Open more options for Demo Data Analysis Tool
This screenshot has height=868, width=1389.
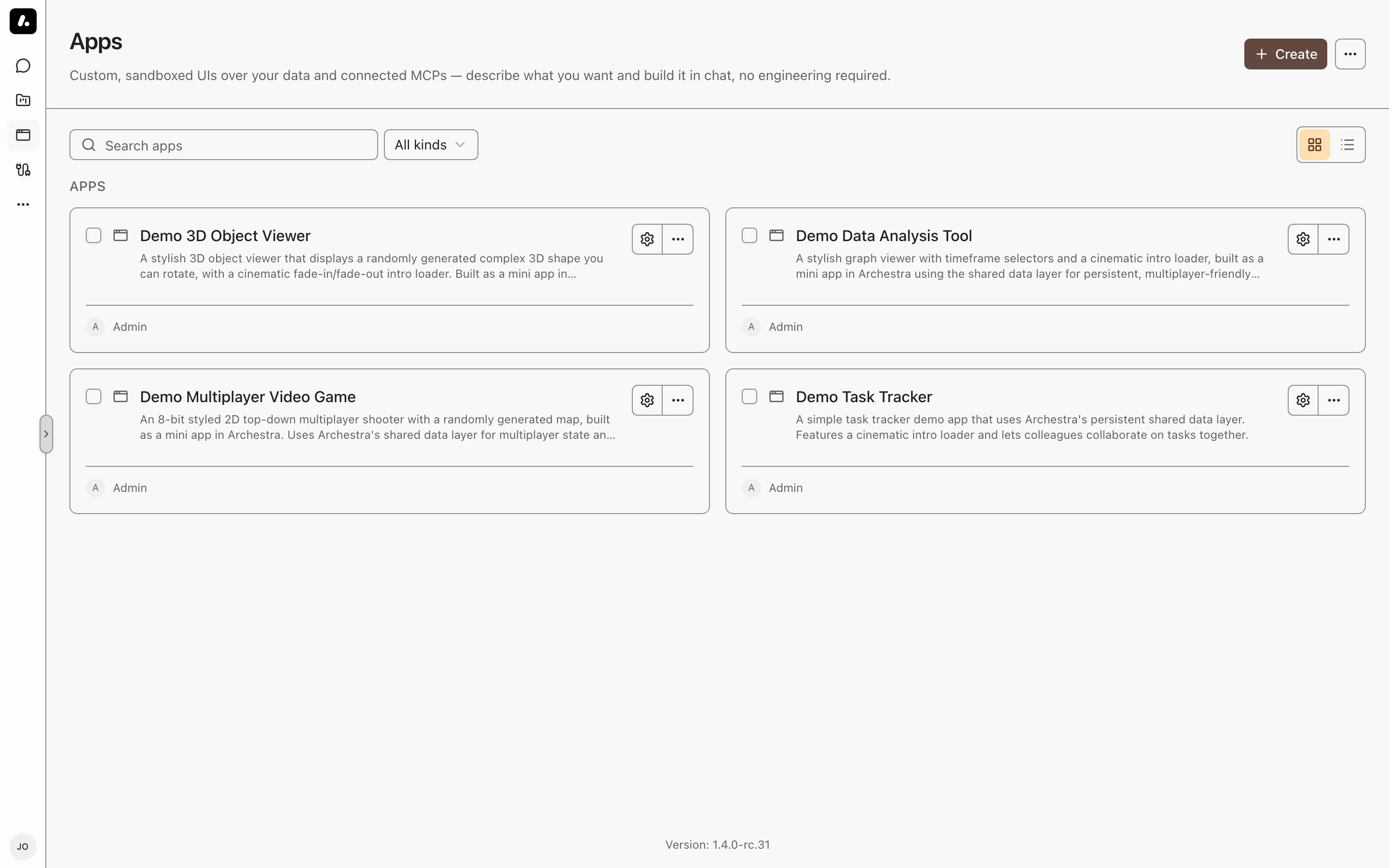tap(1334, 239)
